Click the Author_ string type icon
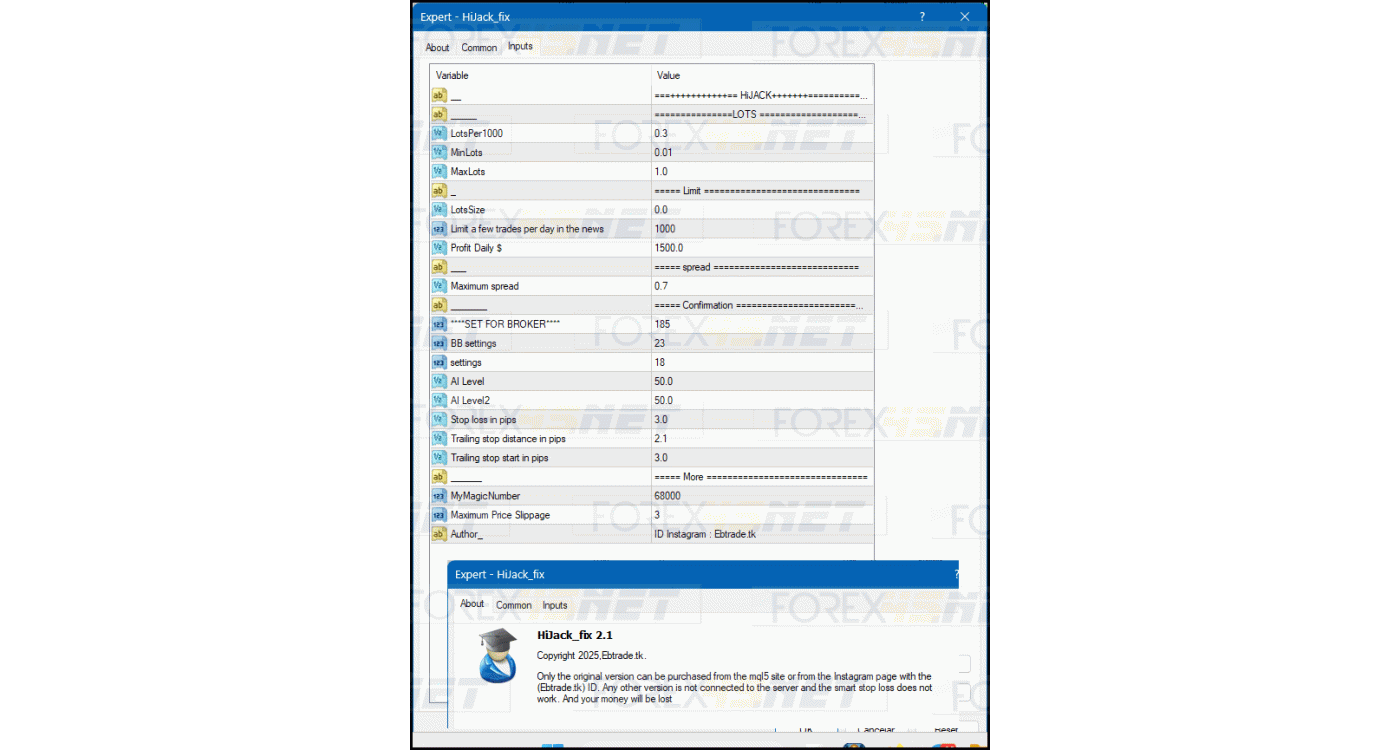1400x750 pixels. [x=439, y=534]
